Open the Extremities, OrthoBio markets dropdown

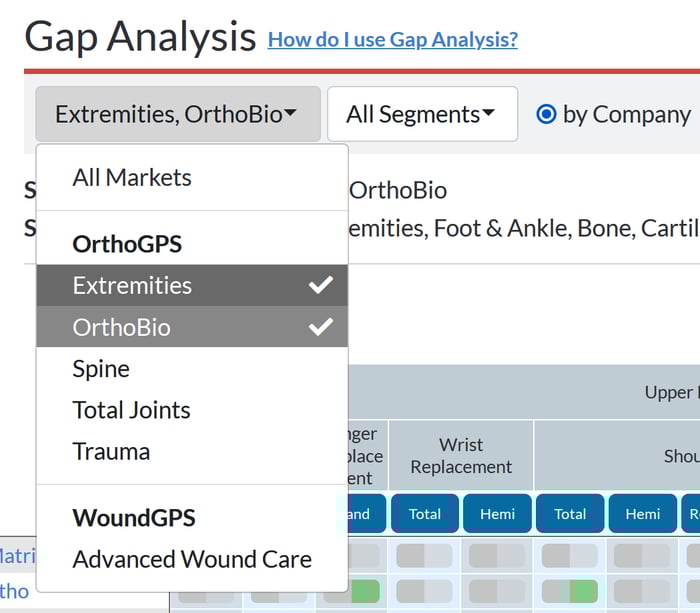(178, 114)
